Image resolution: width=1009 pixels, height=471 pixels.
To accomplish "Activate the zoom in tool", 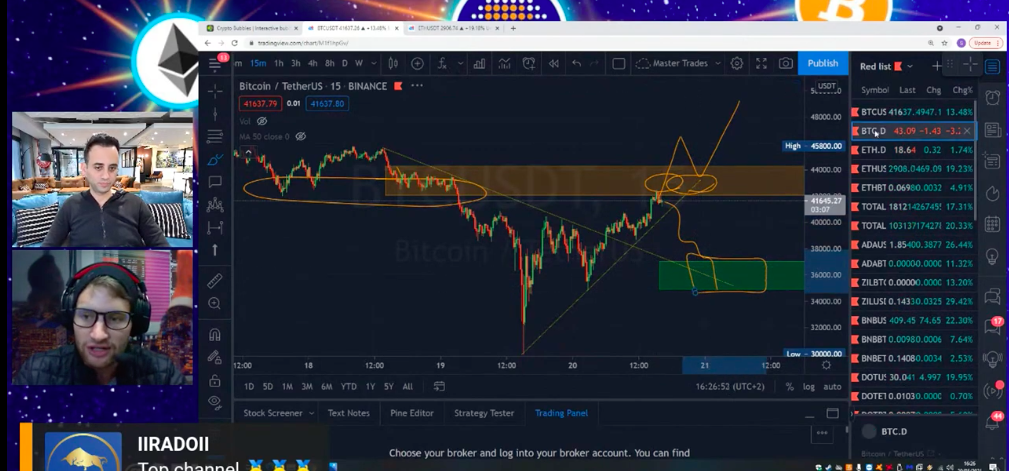I will [215, 303].
